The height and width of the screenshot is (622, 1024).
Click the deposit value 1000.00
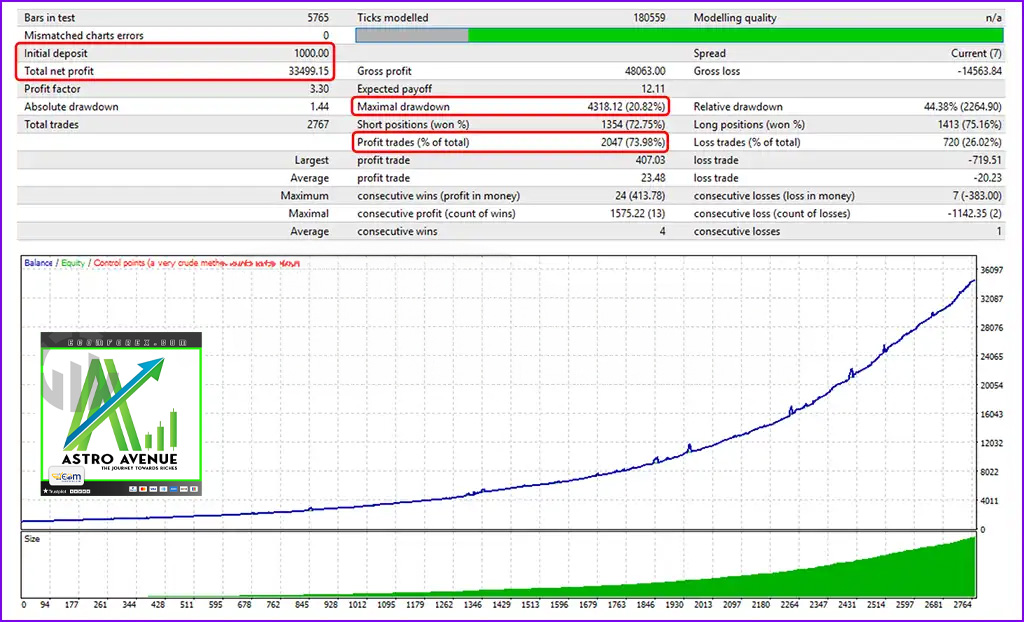(311, 53)
